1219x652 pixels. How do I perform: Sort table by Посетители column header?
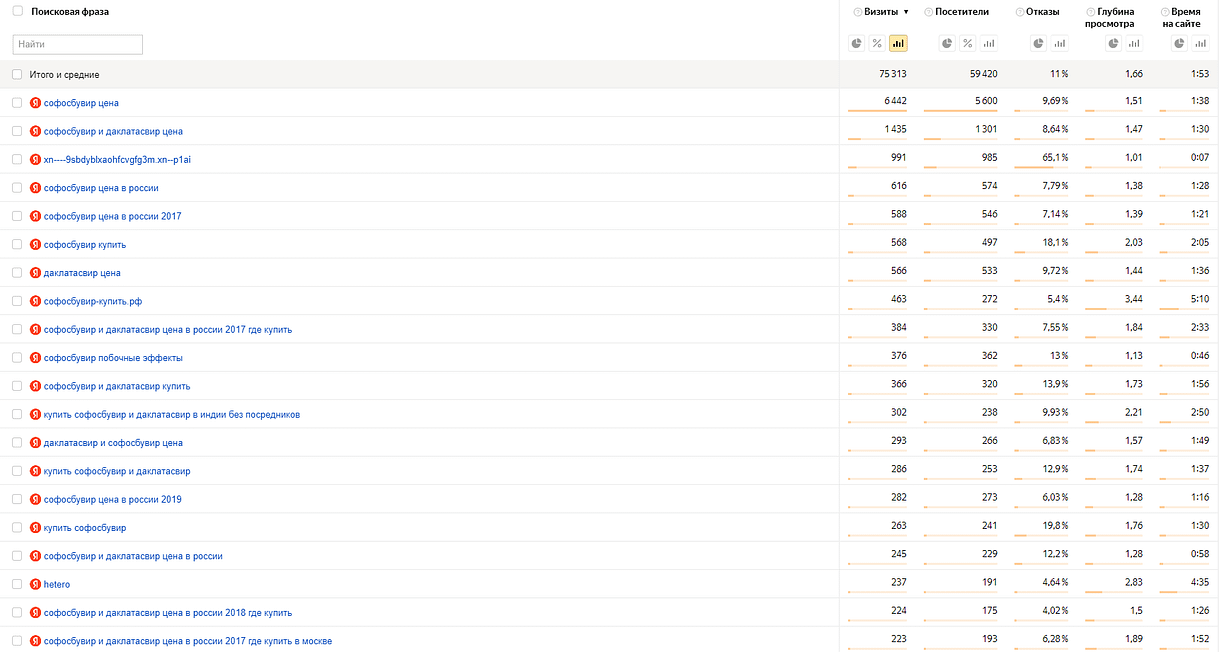tap(961, 12)
